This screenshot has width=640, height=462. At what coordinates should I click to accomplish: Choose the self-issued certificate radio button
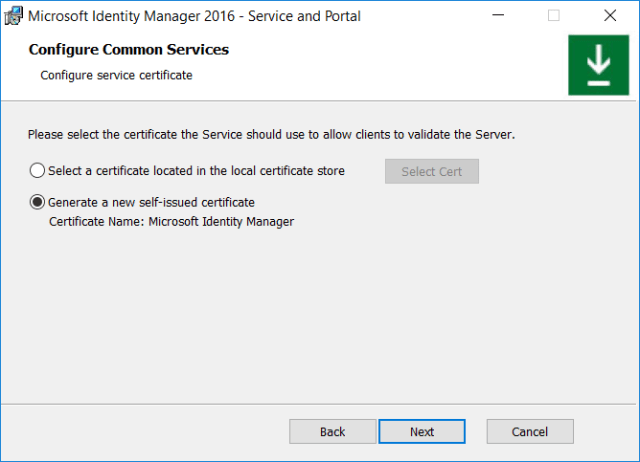click(38, 202)
